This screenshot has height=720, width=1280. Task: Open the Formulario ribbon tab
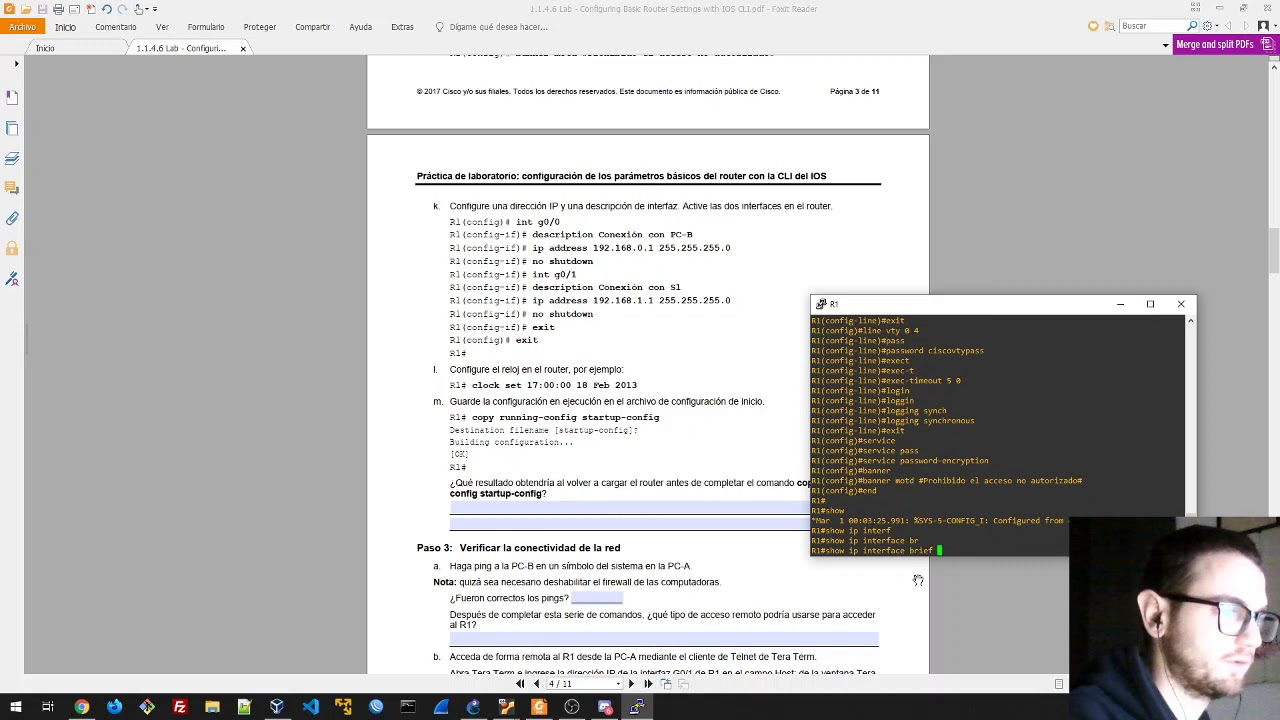[x=206, y=27]
